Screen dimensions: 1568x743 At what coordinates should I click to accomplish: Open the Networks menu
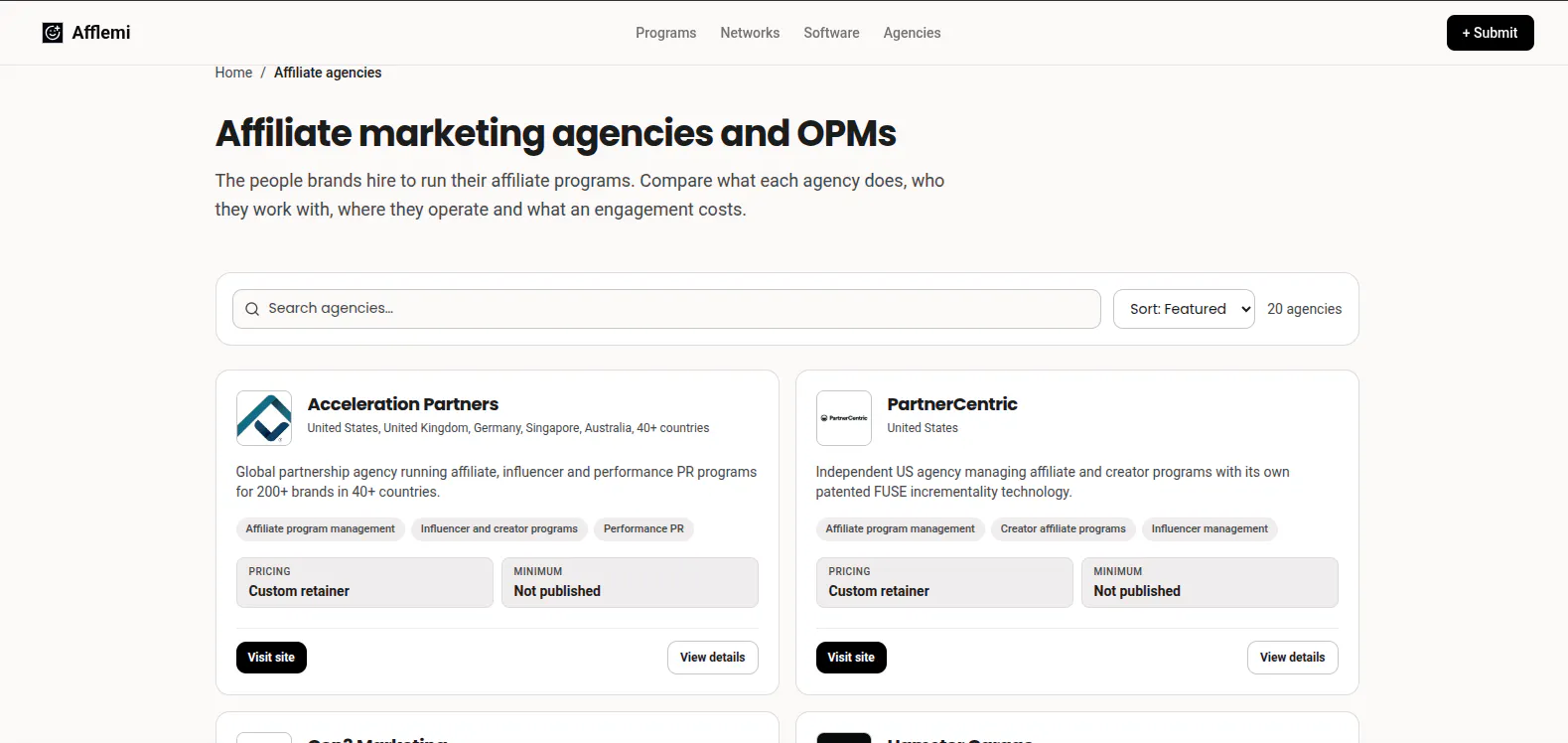(x=750, y=33)
